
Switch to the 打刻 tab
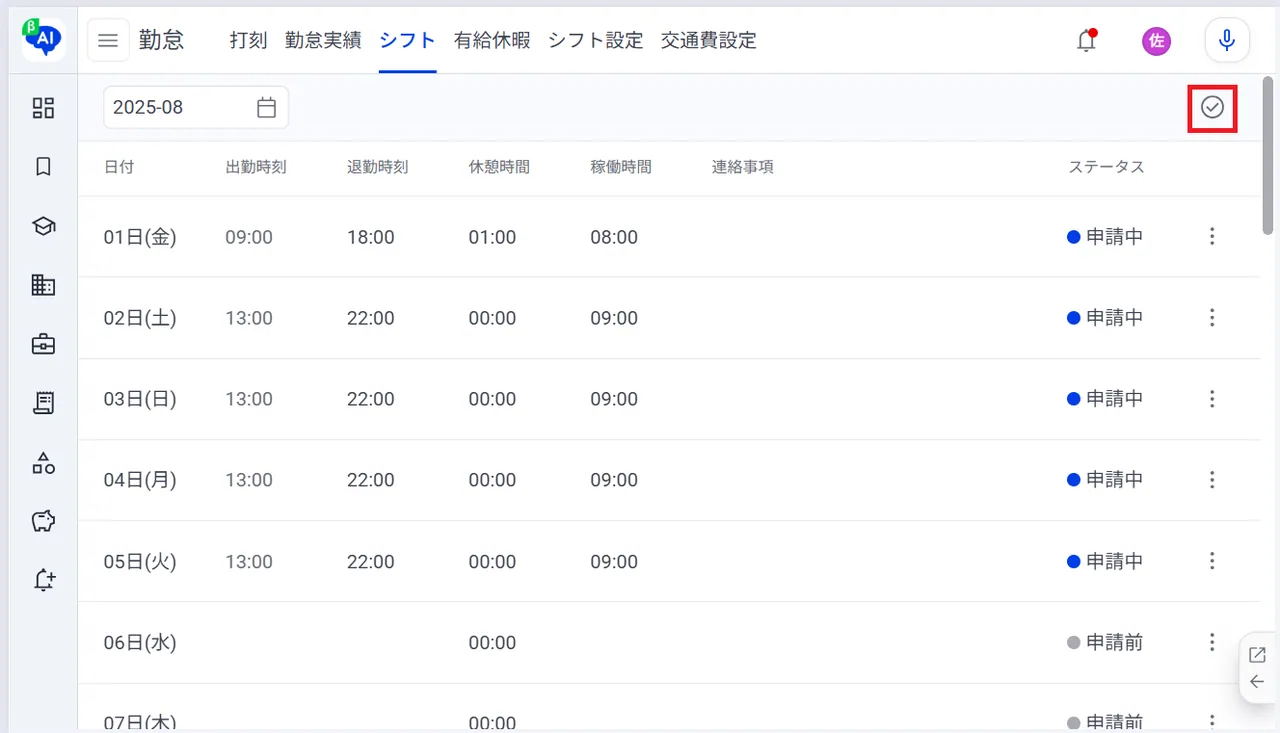[248, 41]
